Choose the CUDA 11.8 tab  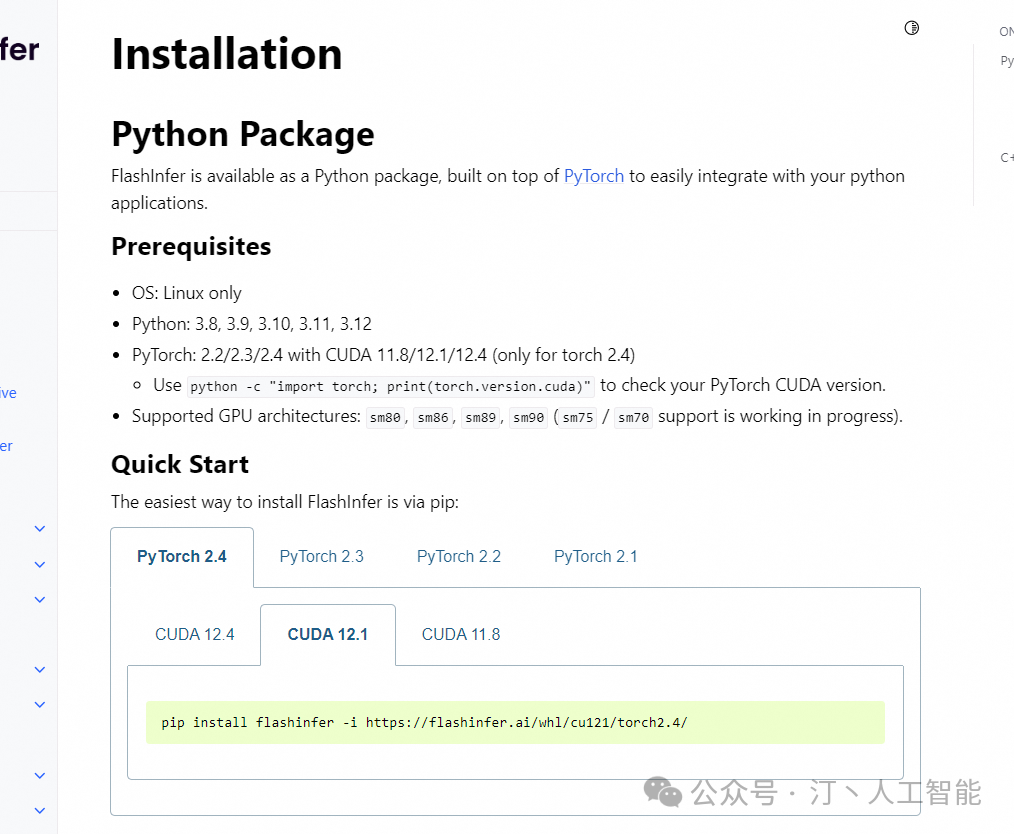(460, 634)
